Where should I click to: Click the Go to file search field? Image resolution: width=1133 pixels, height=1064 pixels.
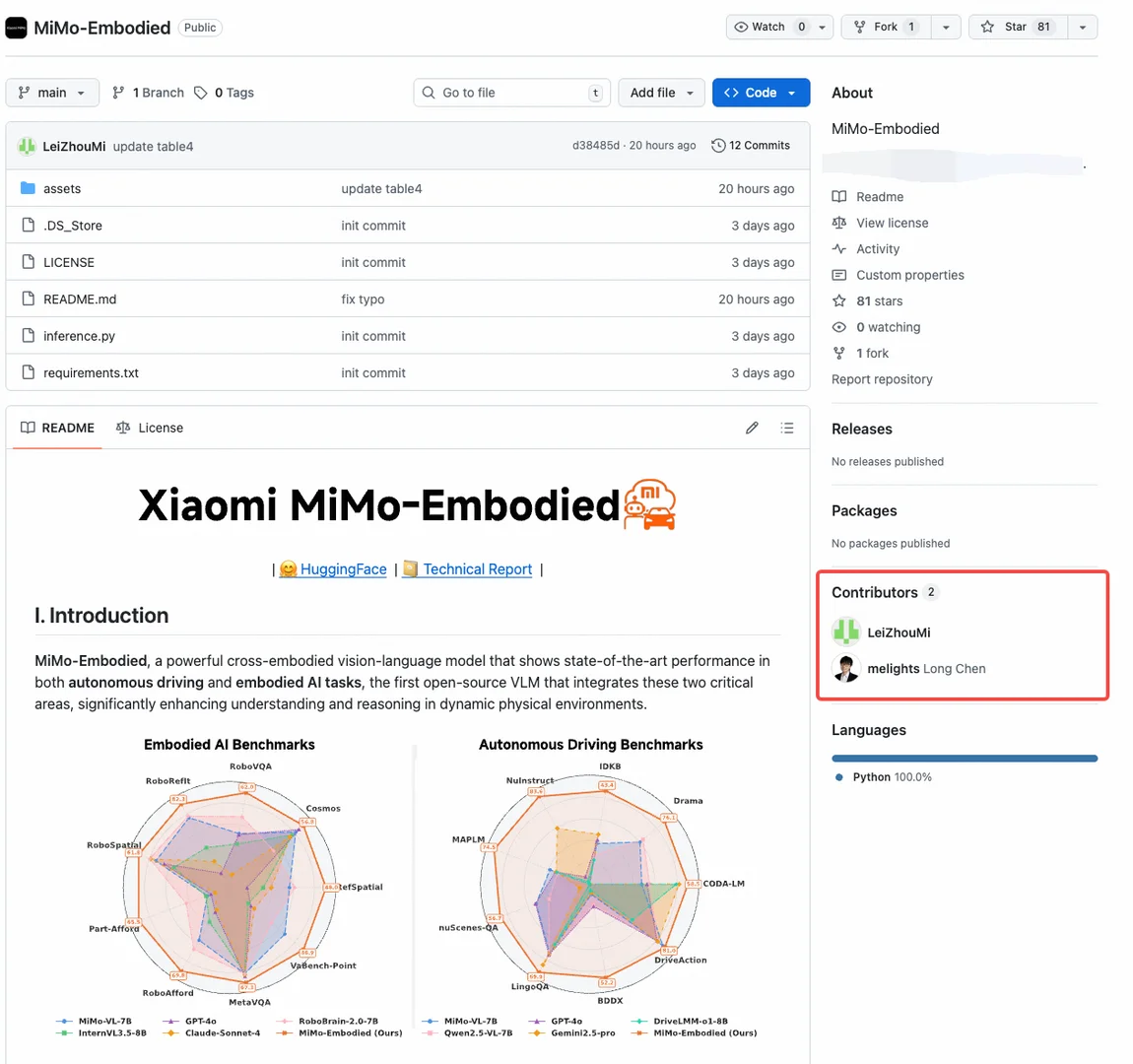[511, 93]
